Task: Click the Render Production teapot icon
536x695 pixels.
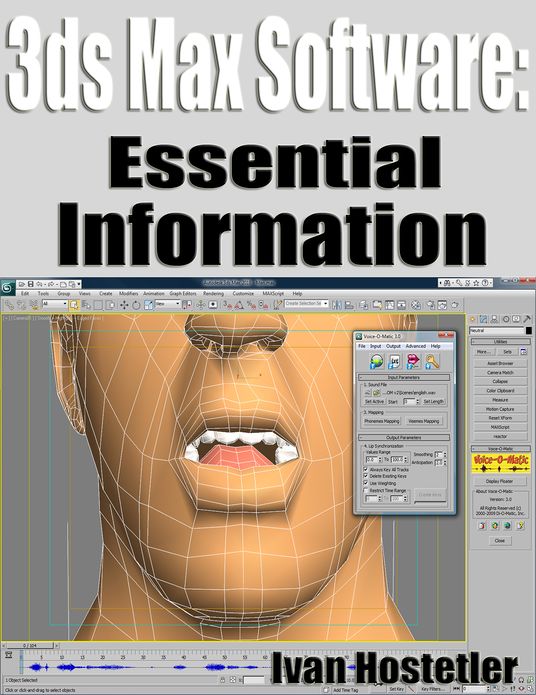Action: tap(454, 305)
